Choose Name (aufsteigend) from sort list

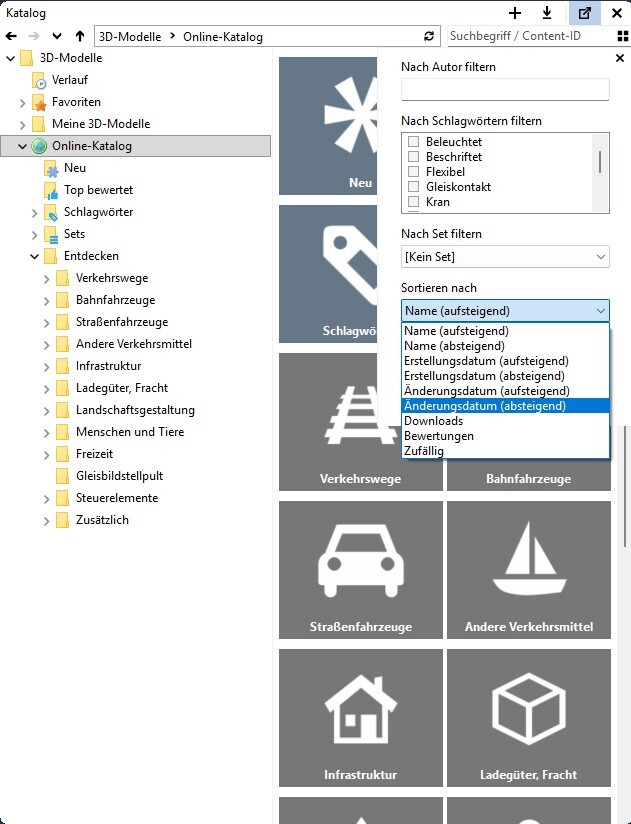(505, 331)
